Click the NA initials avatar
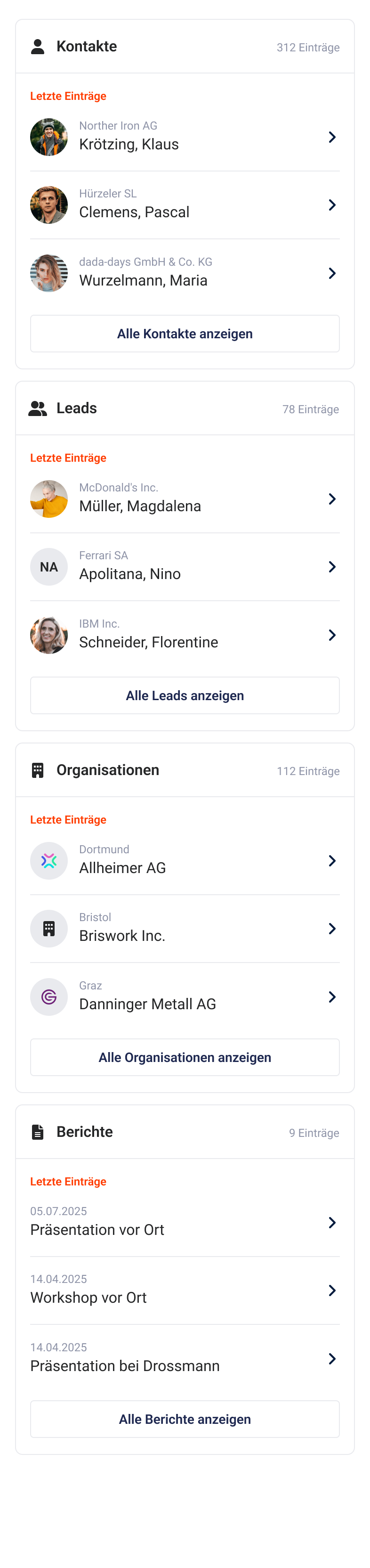370x1568 pixels. click(48, 567)
